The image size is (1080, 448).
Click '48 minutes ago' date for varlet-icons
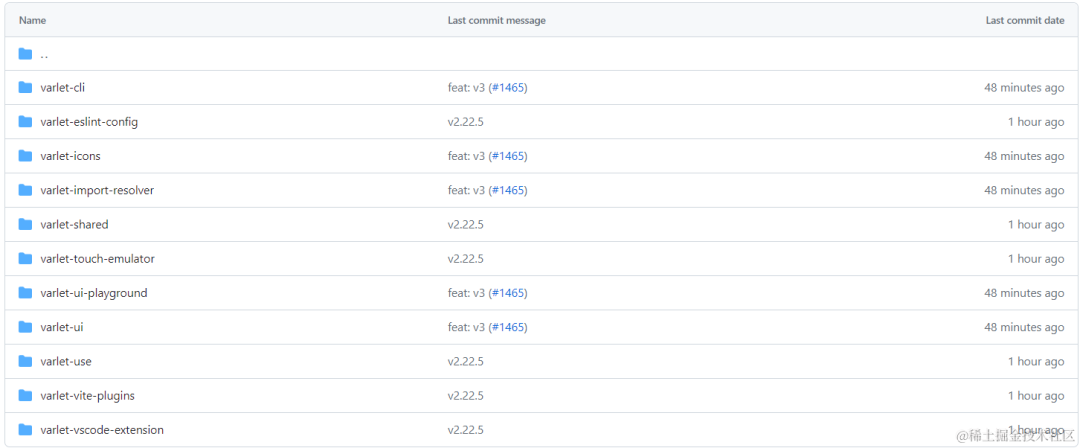pos(1024,156)
